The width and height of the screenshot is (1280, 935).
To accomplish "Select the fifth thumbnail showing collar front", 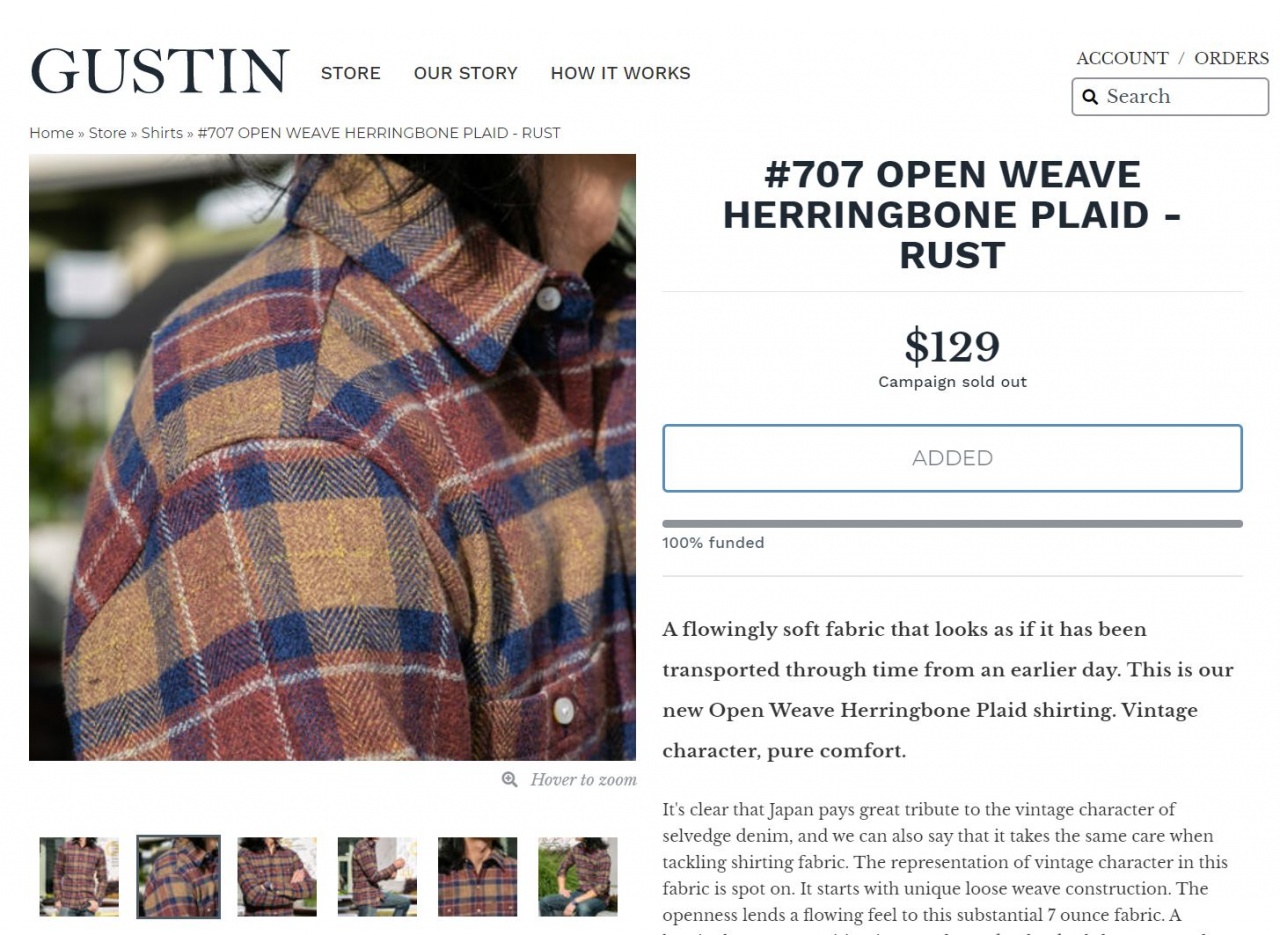I will tap(477, 877).
